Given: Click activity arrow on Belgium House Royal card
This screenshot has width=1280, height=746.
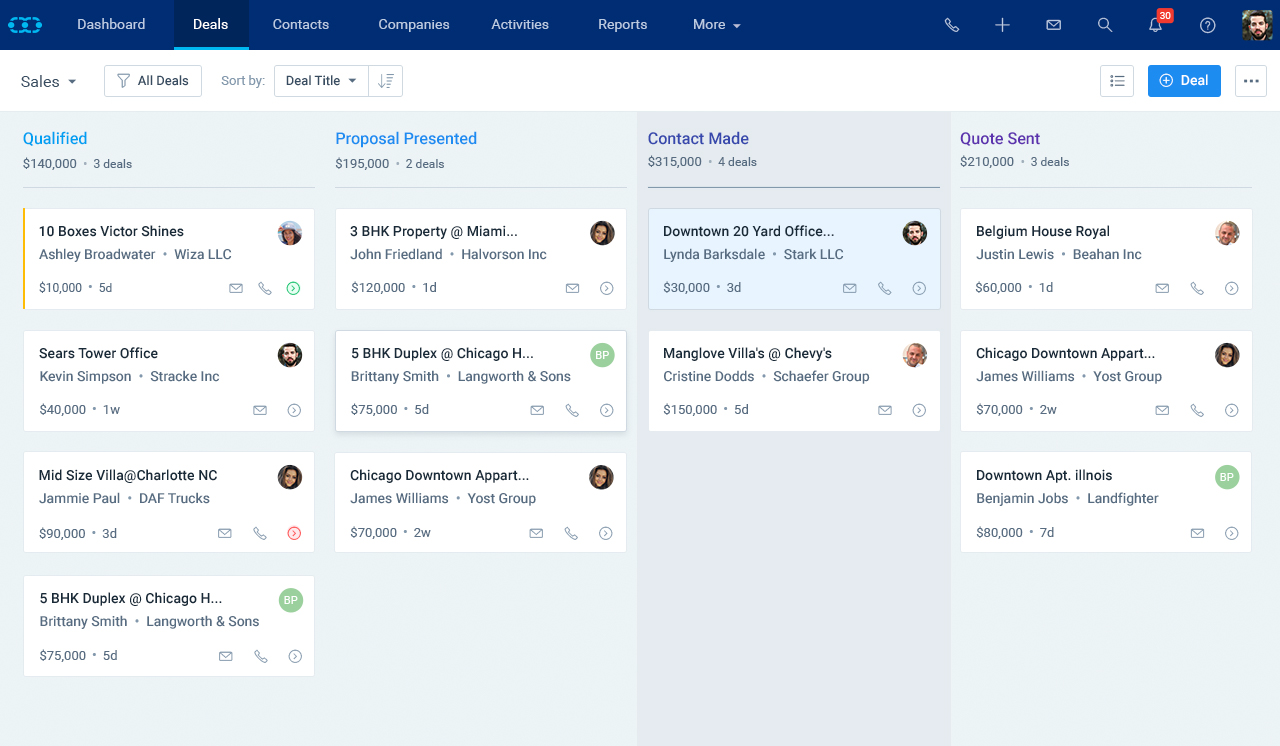Looking at the screenshot, I should click(1231, 288).
